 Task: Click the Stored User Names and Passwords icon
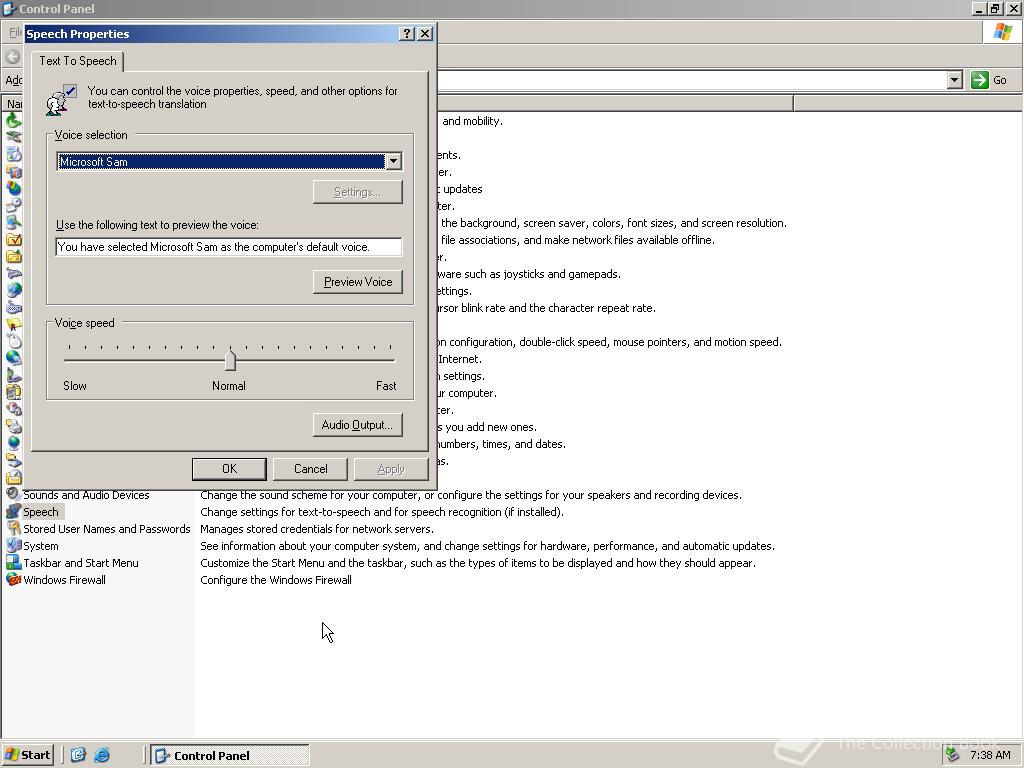[13, 528]
